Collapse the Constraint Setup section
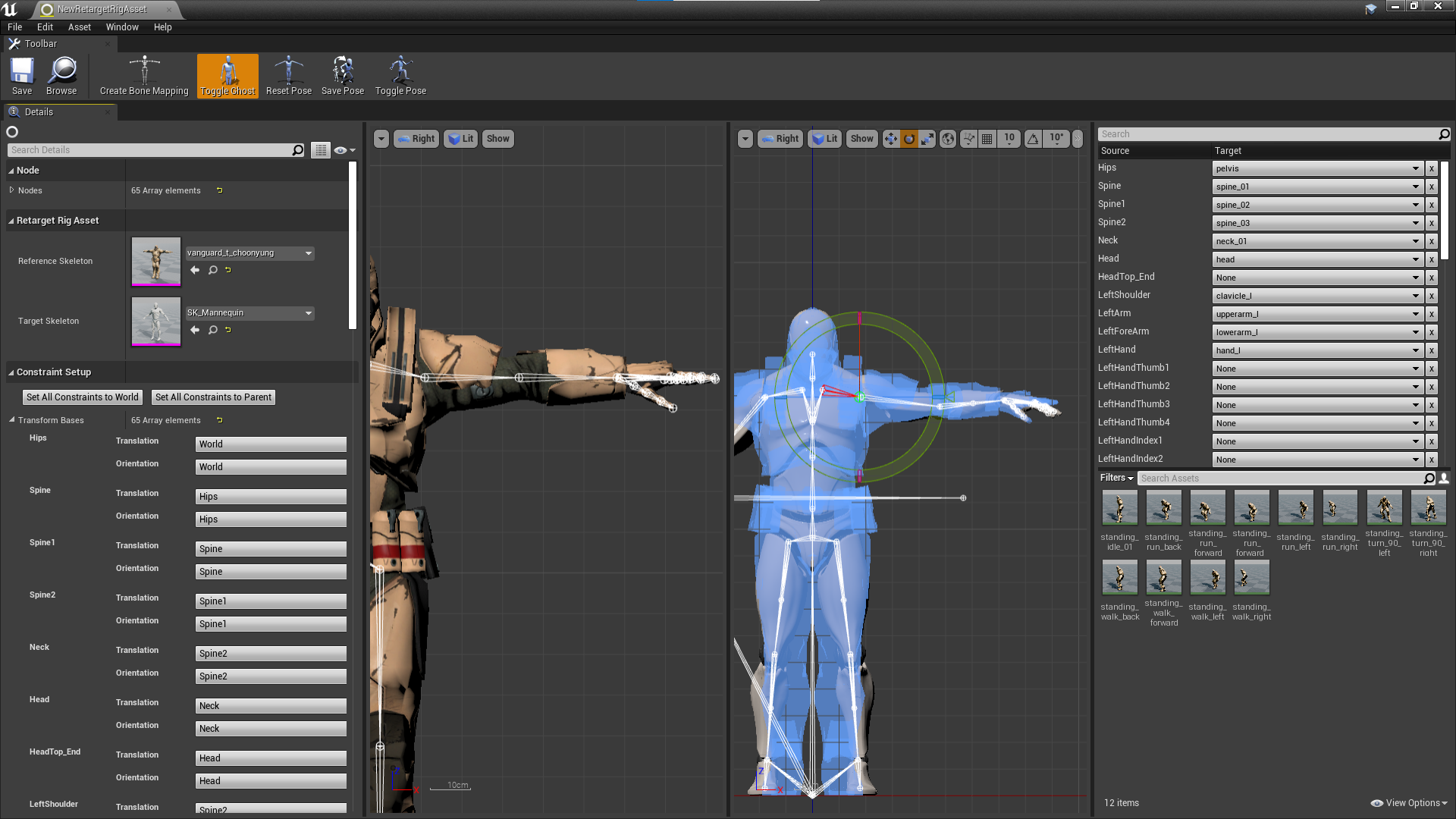This screenshot has height=819, width=1456. tap(11, 372)
